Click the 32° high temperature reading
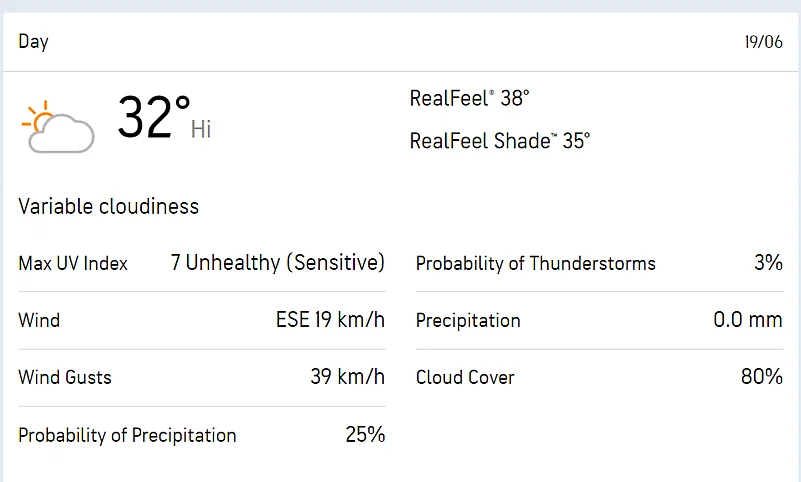 tap(153, 118)
